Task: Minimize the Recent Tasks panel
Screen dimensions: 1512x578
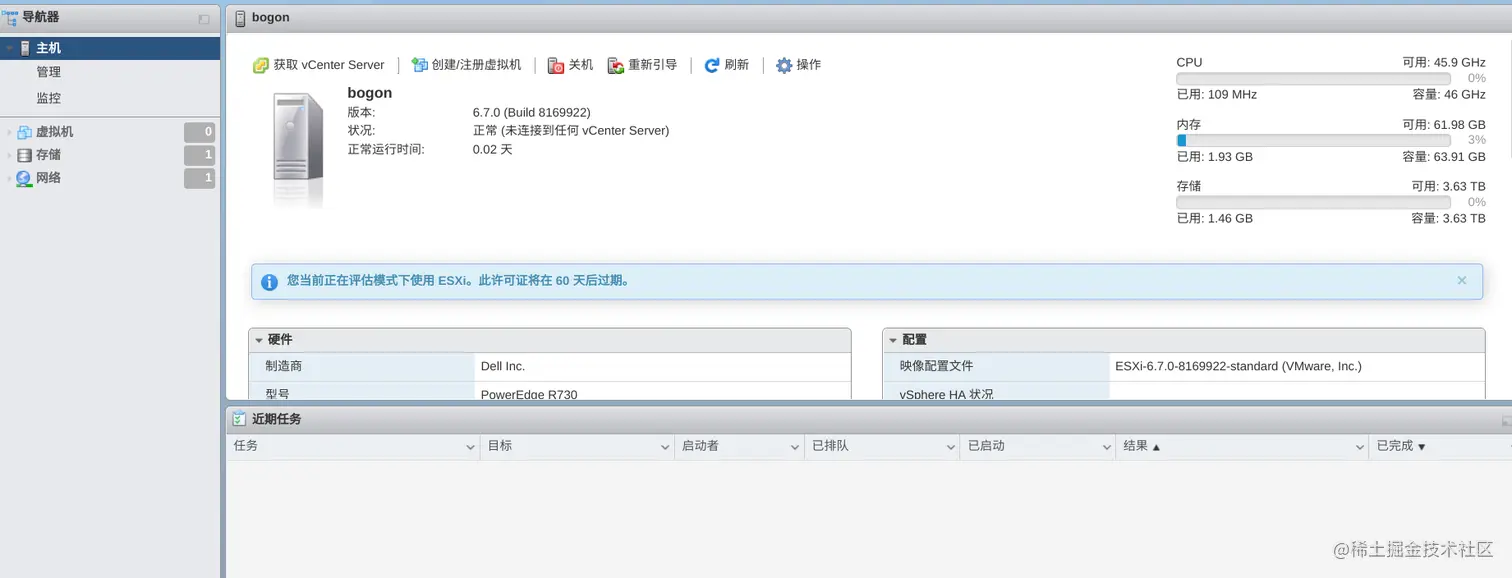Action: pos(1507,422)
